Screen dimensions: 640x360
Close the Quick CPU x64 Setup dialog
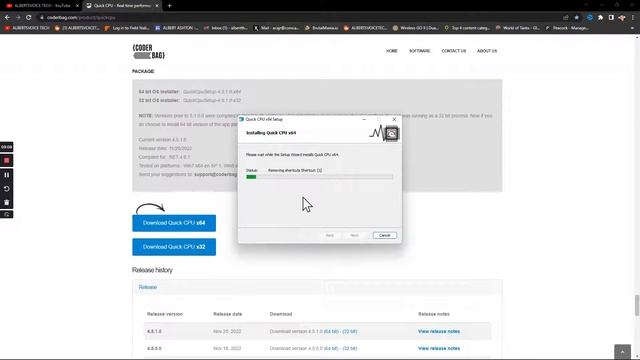394,119
